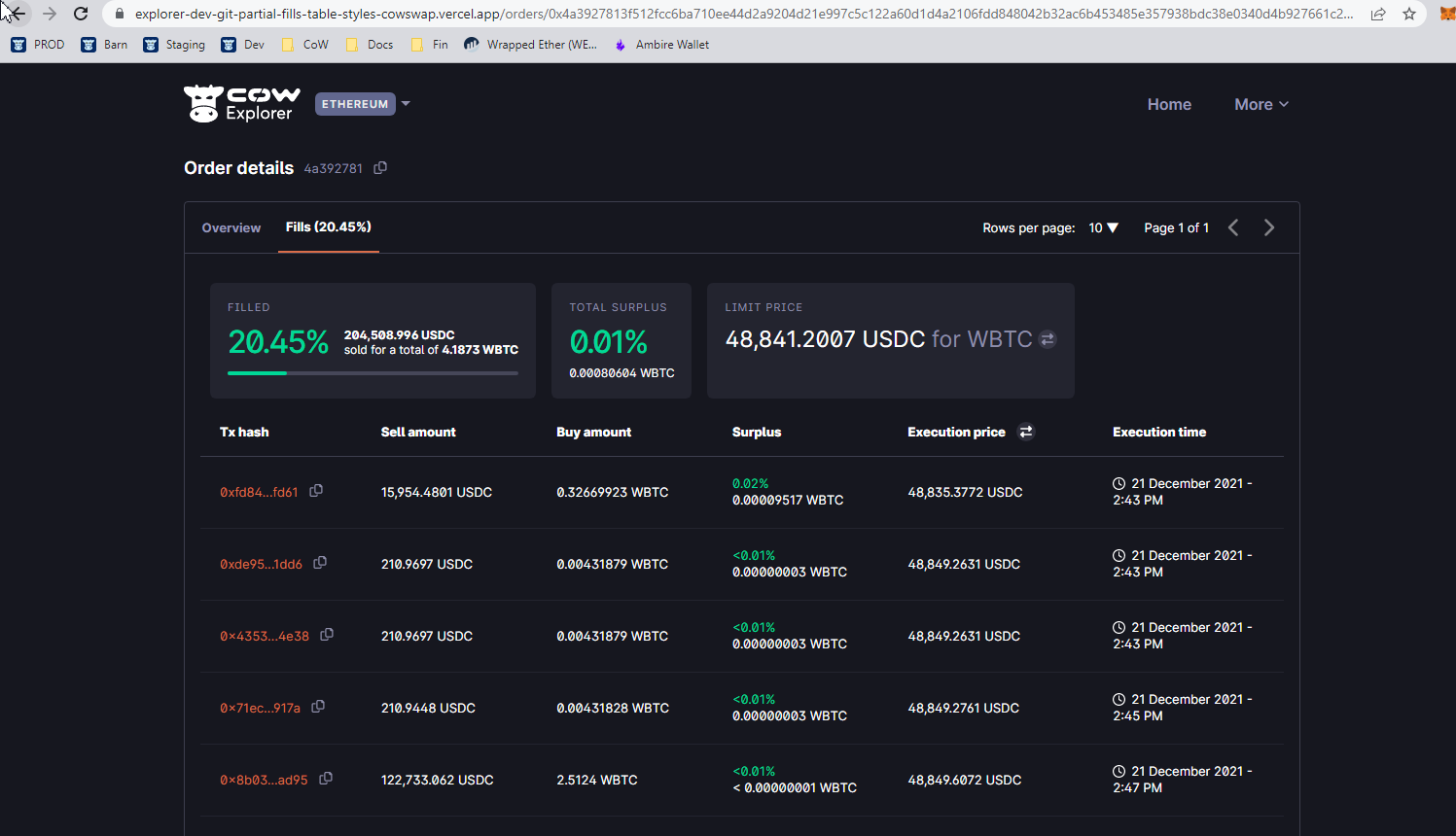Select buy amount 2.5124 WBTC

coord(597,780)
